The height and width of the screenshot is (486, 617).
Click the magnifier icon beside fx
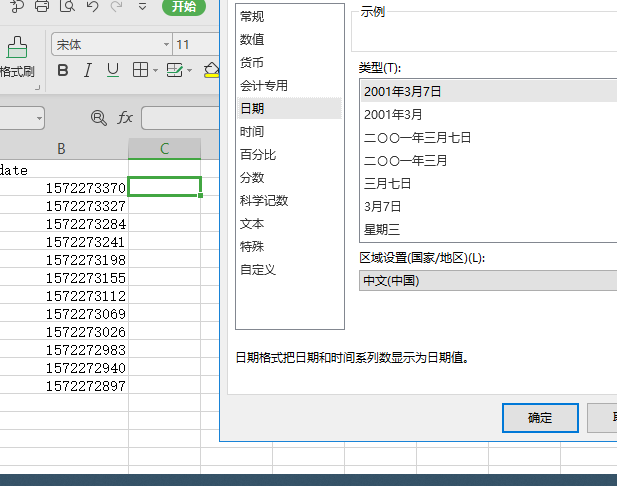tap(98, 118)
